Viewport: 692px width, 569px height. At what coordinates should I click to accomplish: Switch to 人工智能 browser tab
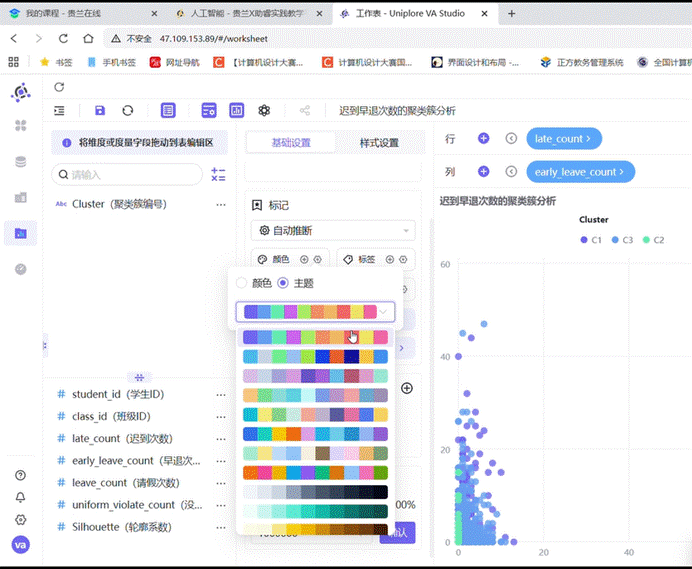point(249,14)
